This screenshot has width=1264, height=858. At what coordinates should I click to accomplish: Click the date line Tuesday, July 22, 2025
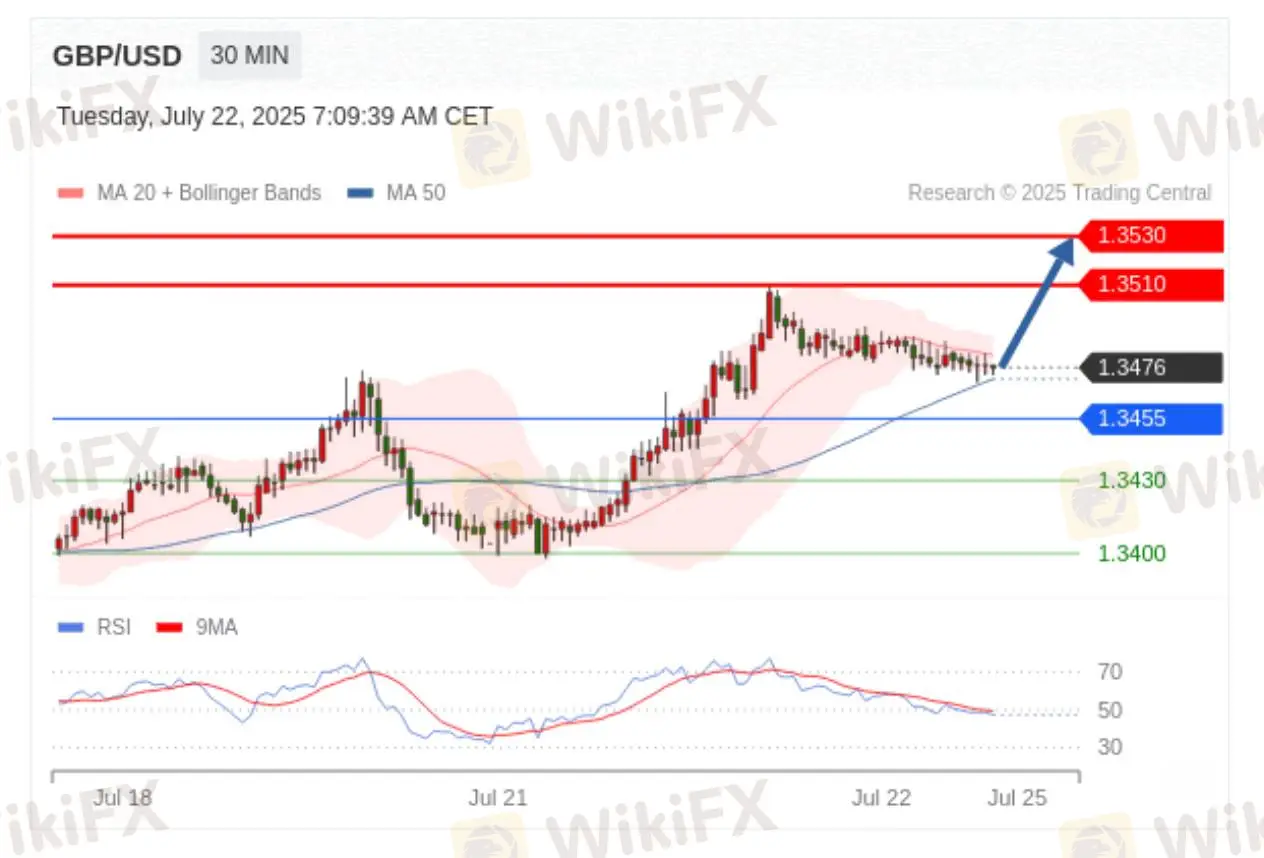coord(275,116)
